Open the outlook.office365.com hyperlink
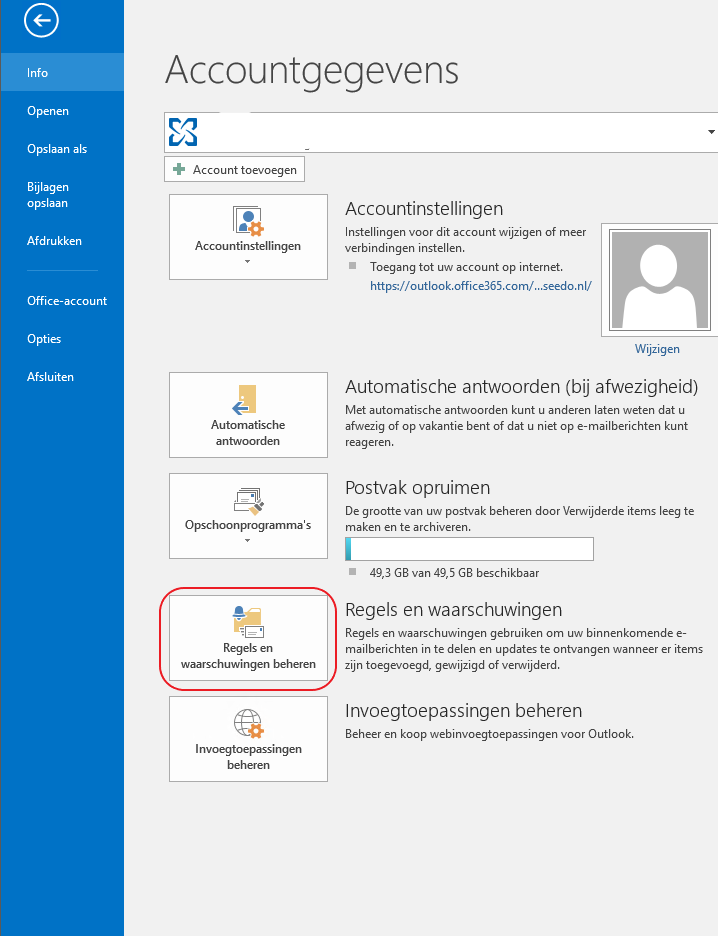This screenshot has height=936, width=718. click(x=480, y=285)
